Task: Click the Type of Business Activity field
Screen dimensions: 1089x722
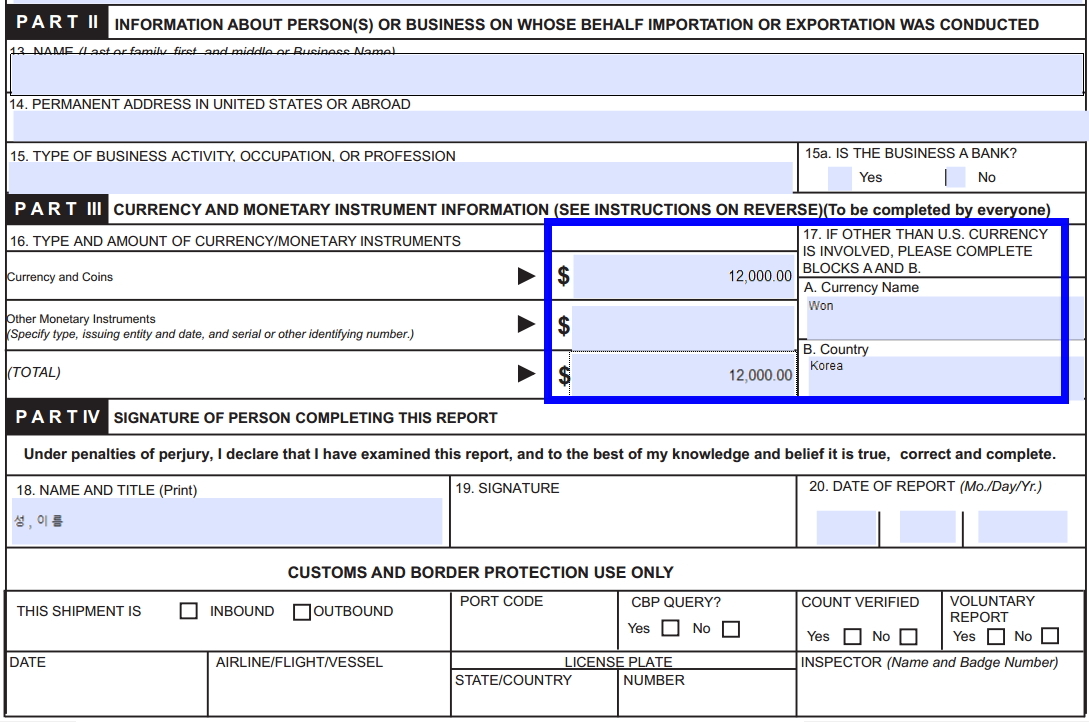Action: click(x=400, y=177)
